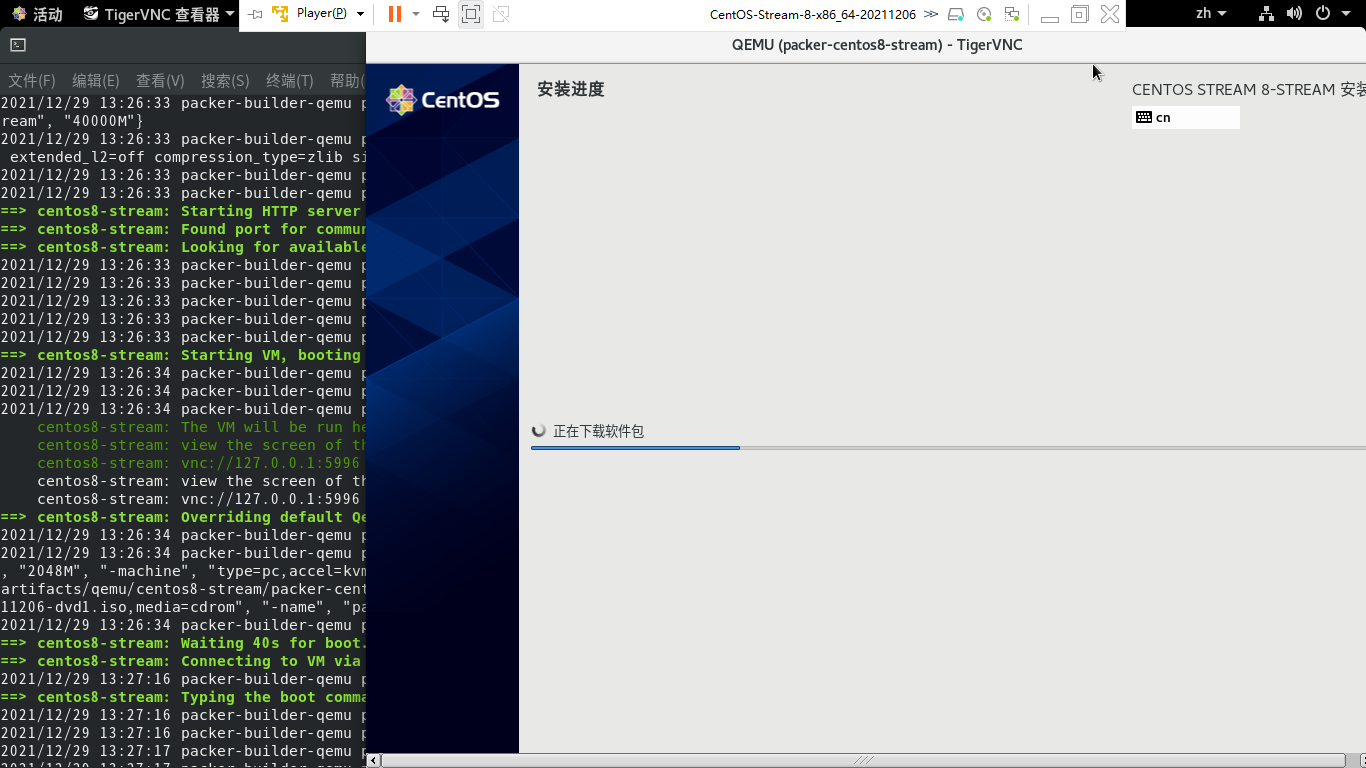Open the dropdown arrow next to the pause button

pos(415,15)
